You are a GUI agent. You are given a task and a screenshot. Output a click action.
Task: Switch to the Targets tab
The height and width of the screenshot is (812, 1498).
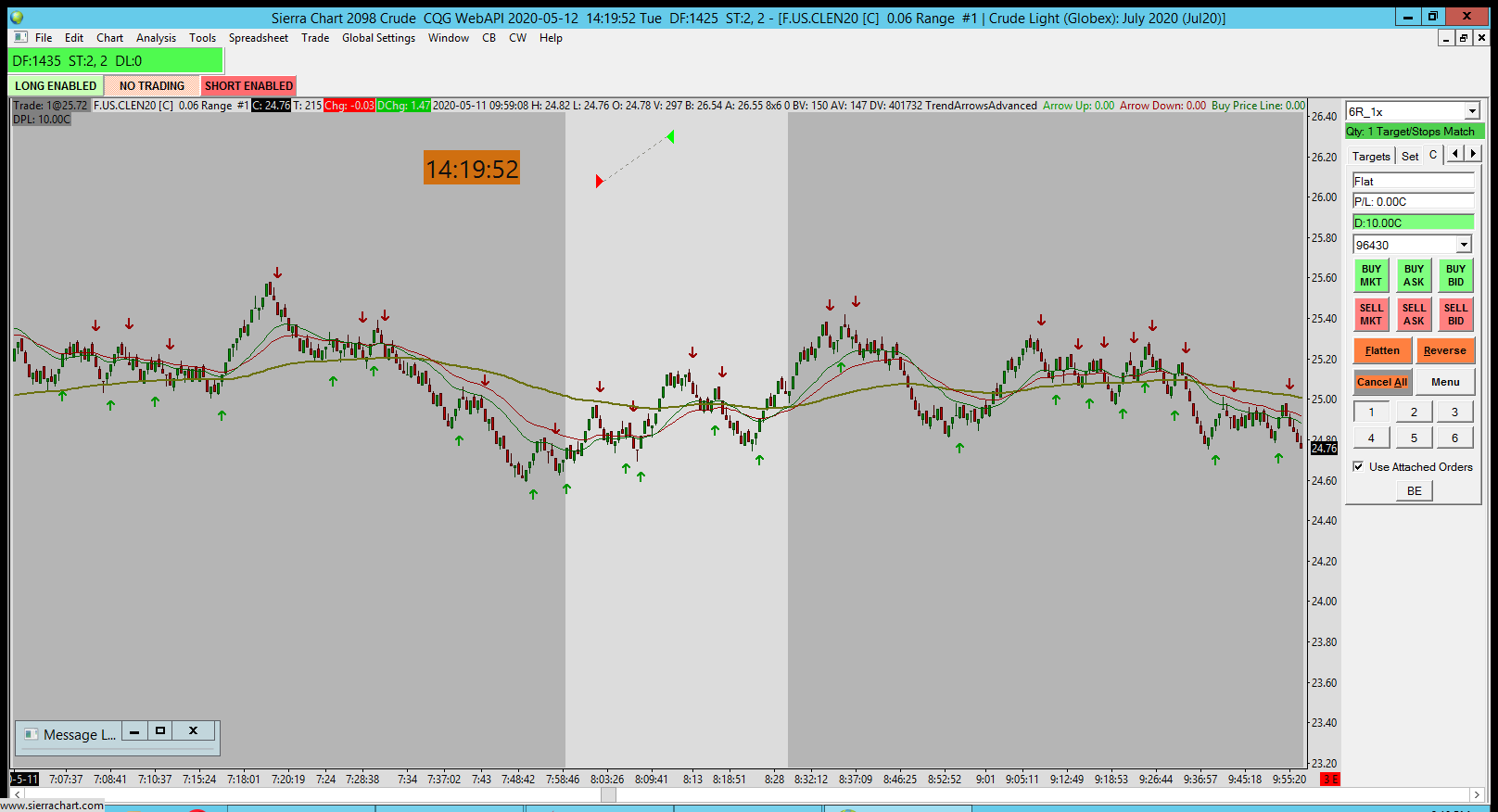click(1371, 156)
